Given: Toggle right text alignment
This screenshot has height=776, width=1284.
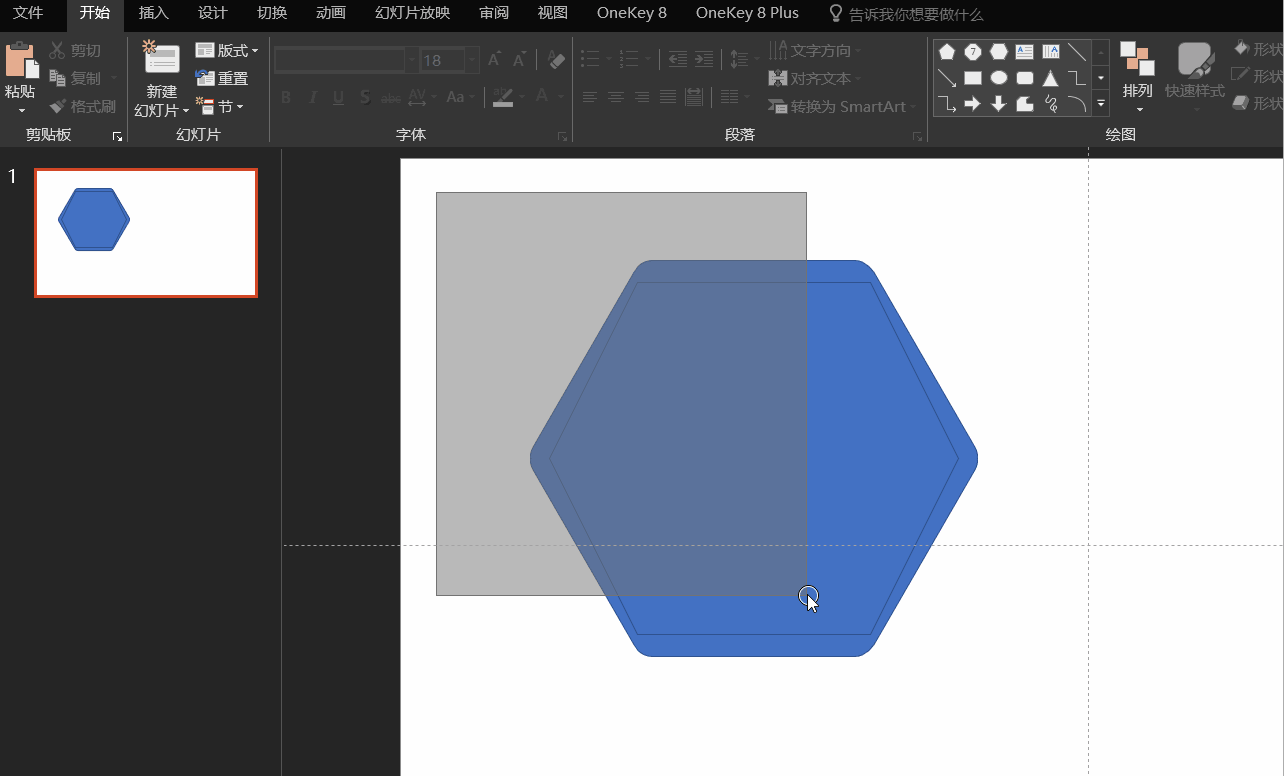Looking at the screenshot, I should point(642,97).
